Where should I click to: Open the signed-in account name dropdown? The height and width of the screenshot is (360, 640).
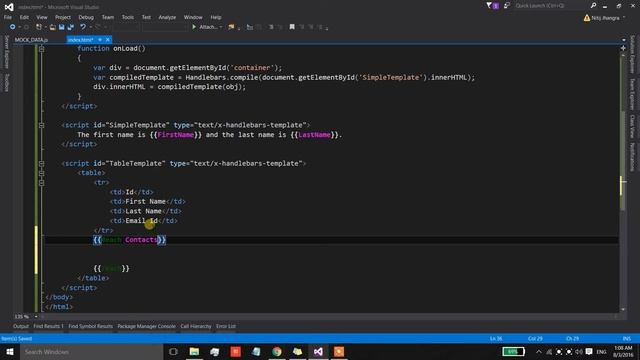tap(624, 18)
